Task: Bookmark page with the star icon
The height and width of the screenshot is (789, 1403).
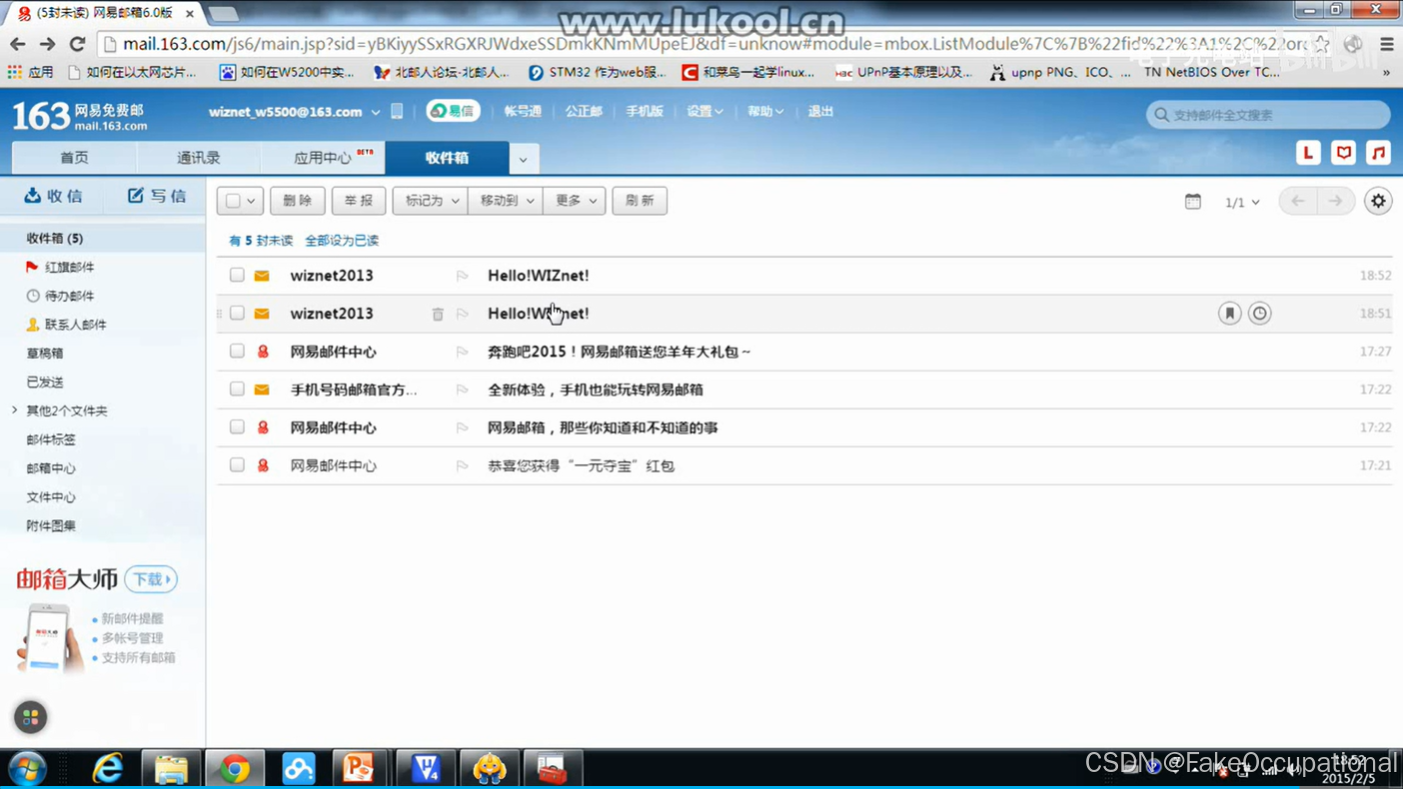Action: coord(1321,44)
